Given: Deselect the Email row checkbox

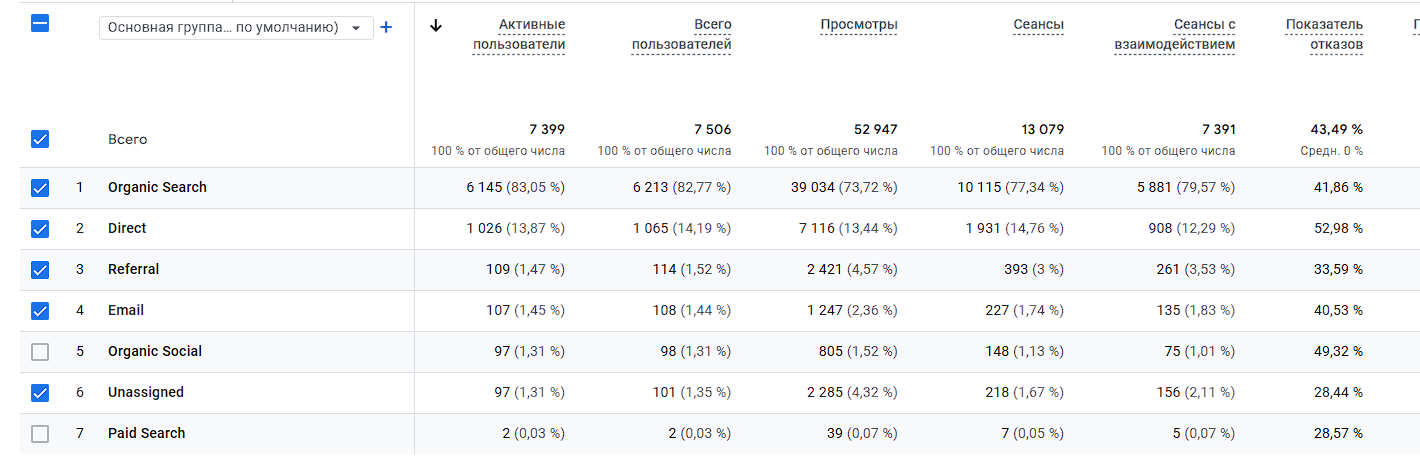Looking at the screenshot, I should coord(40,311).
